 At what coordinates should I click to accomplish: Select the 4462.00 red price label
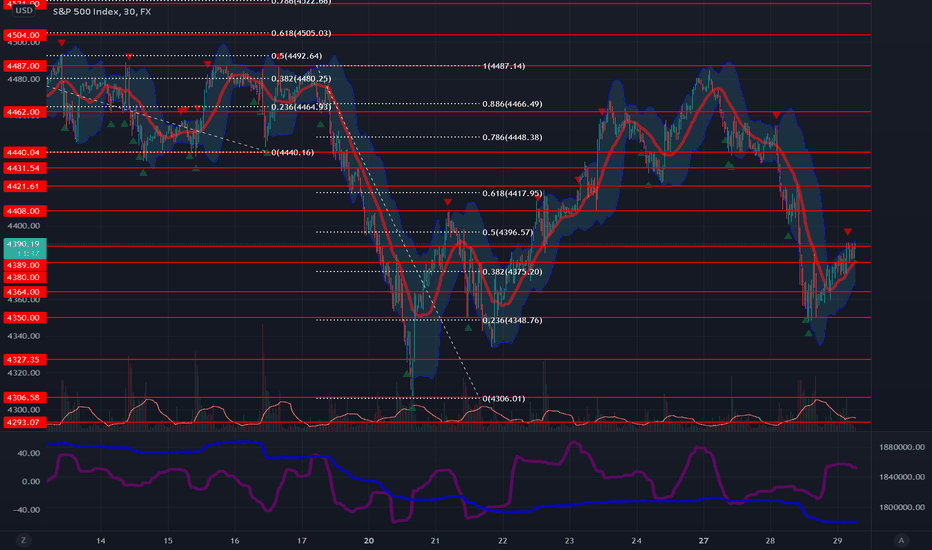[24, 112]
